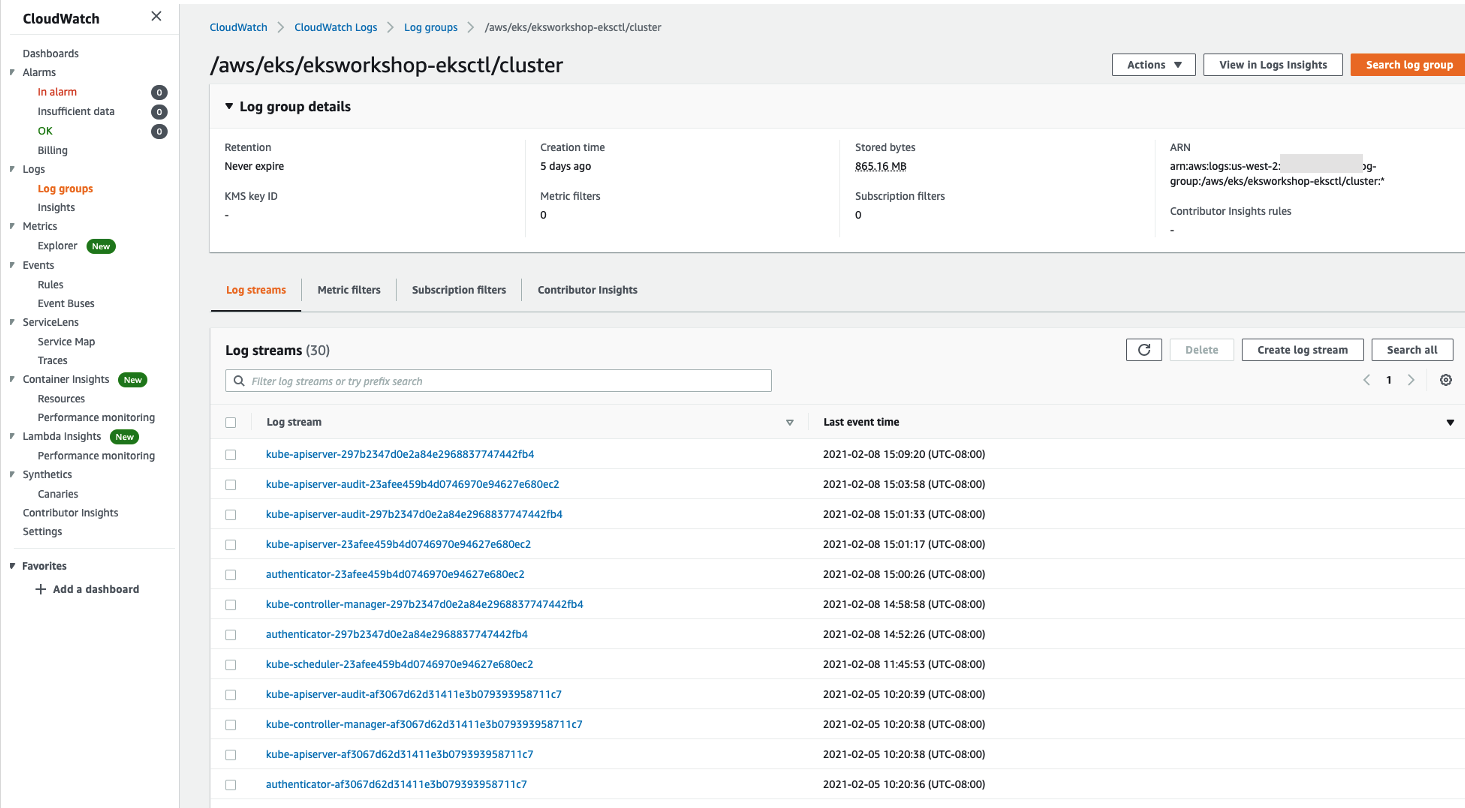Screen dimensions: 1465x808
Task: Open the Actions dropdown
Action: 1154,65
